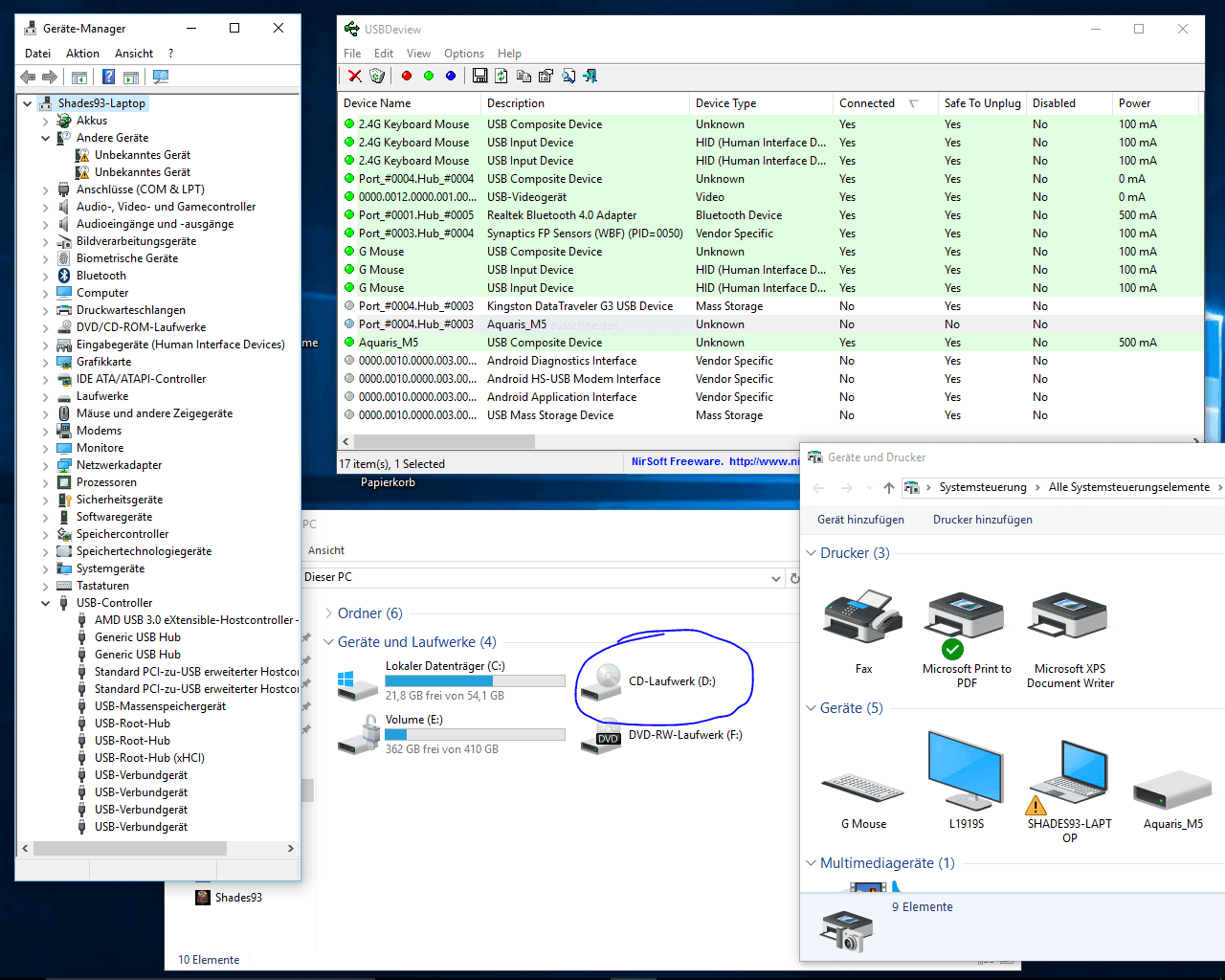This screenshot has height=980, width=1225.
Task: Select USB-Root-Hub (xHCI) in device tree
Action: coord(149,758)
